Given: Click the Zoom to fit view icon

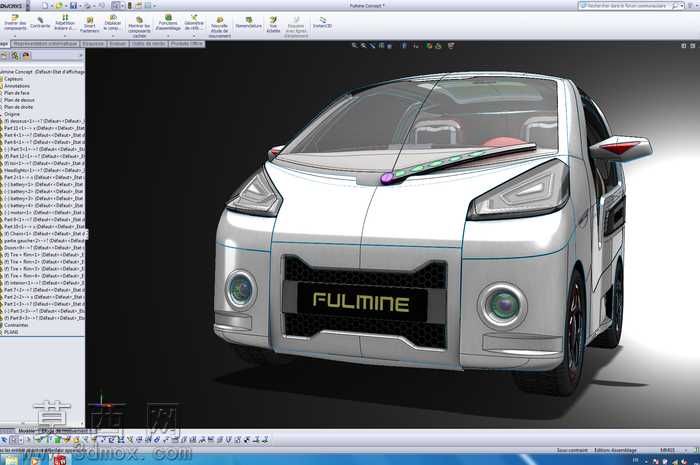Looking at the screenshot, I should (354, 46).
